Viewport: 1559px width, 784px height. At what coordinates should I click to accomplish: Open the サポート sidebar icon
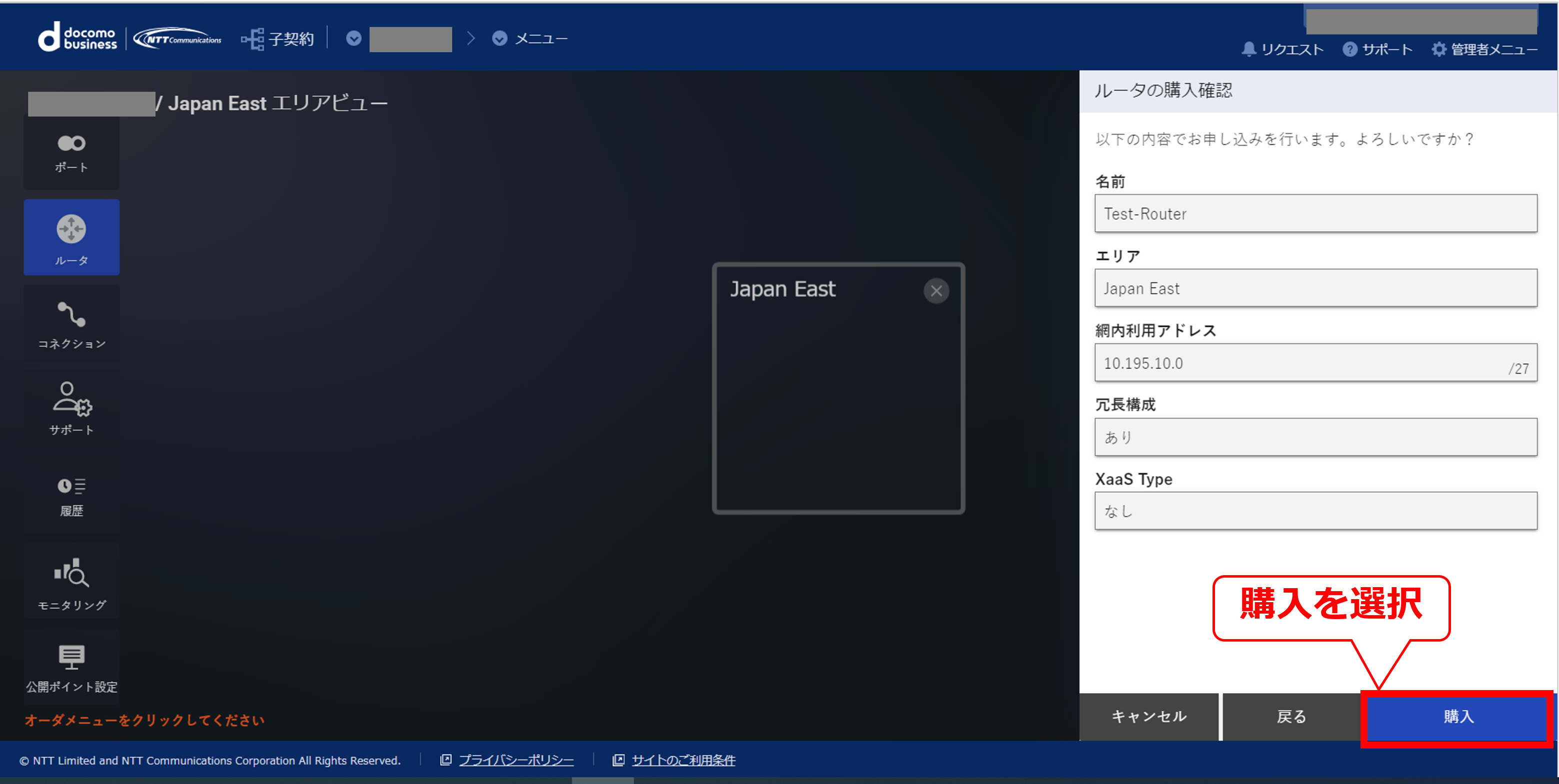tap(71, 409)
